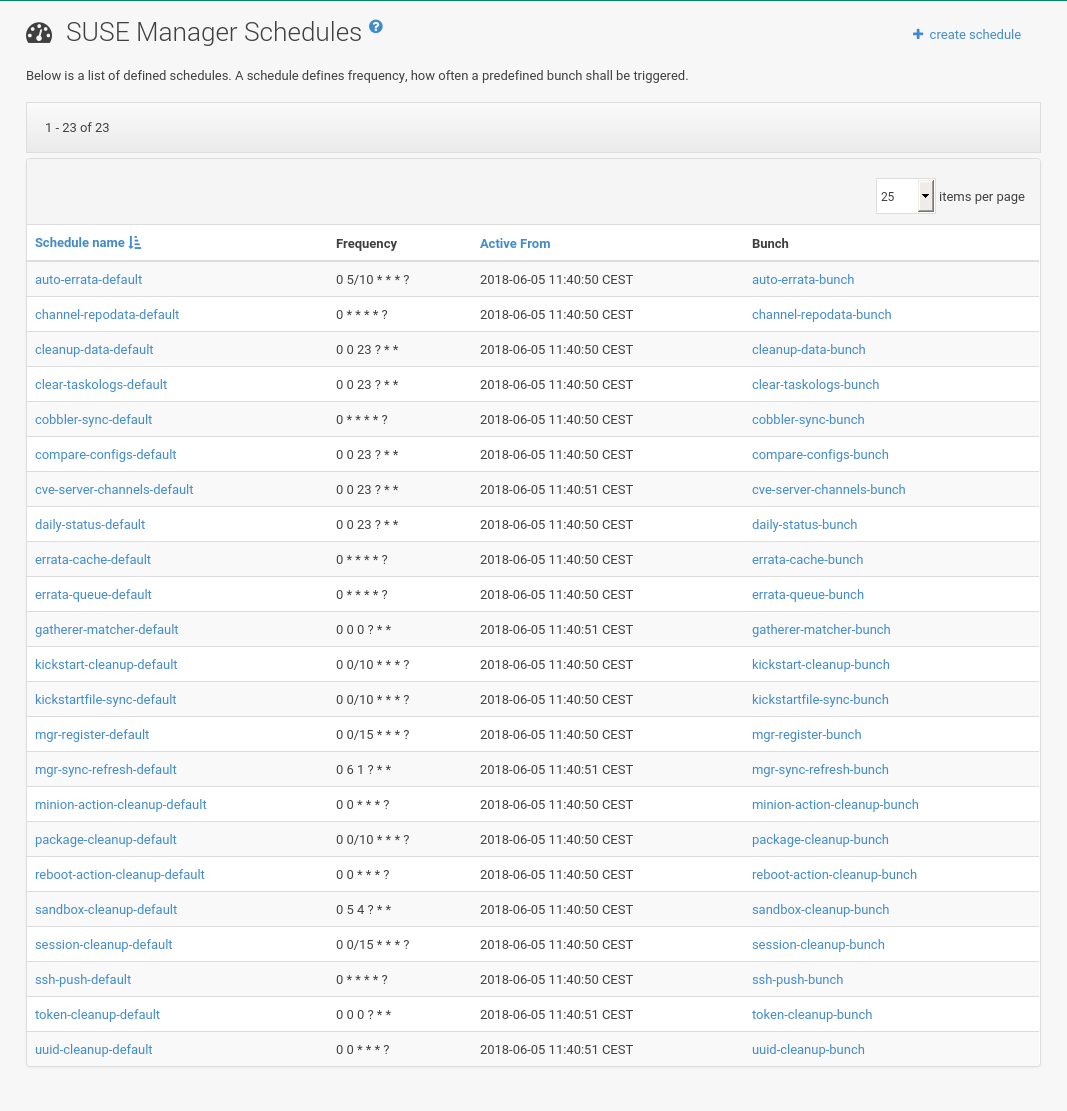
Task: Click the uuid-cleanup-bunch link
Action: pos(808,1049)
